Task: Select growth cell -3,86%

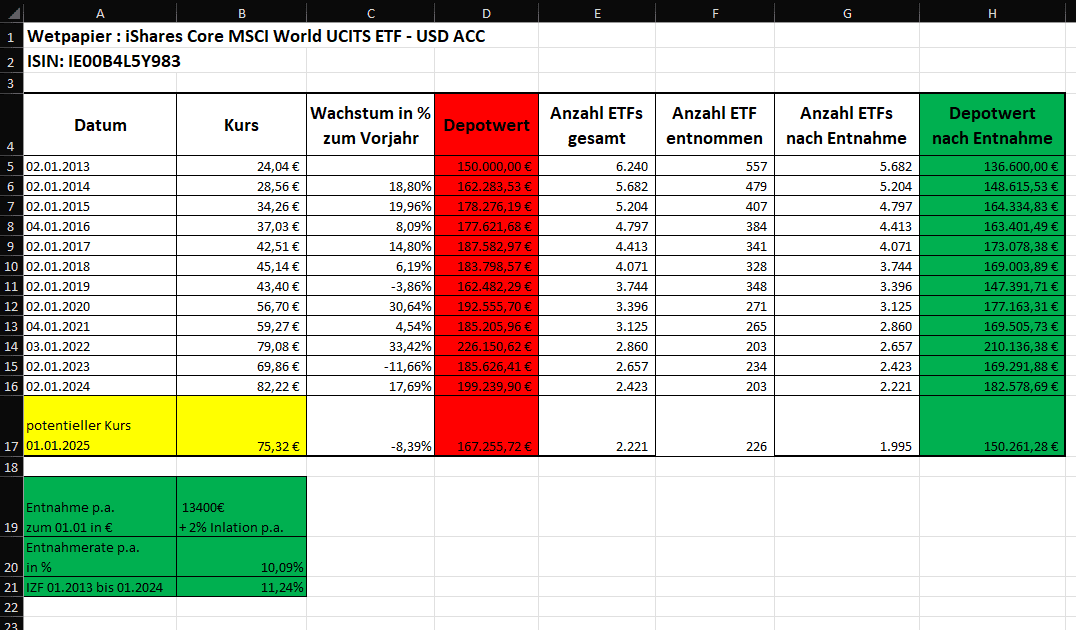Action: point(371,285)
